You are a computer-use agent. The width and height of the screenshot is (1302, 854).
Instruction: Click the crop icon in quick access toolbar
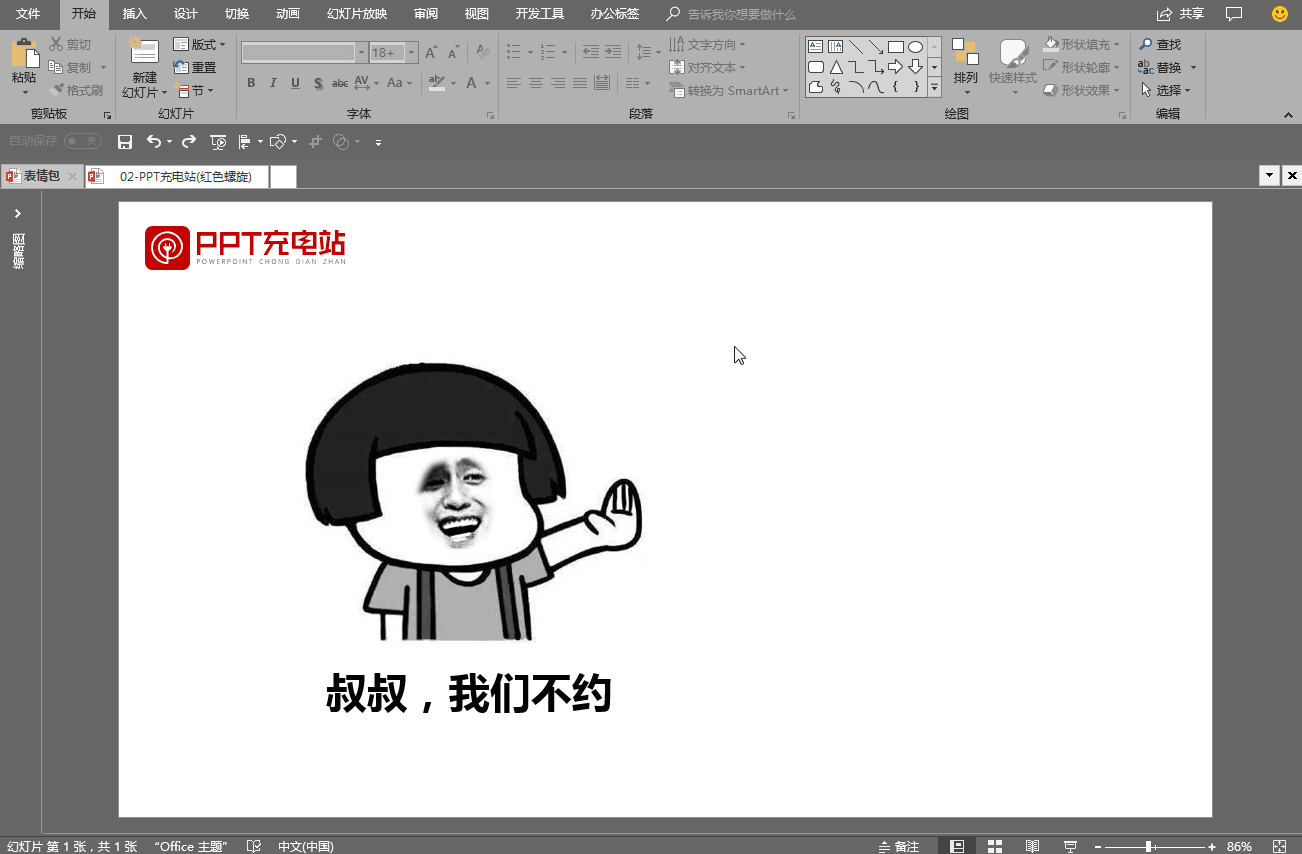pyautogui.click(x=315, y=142)
